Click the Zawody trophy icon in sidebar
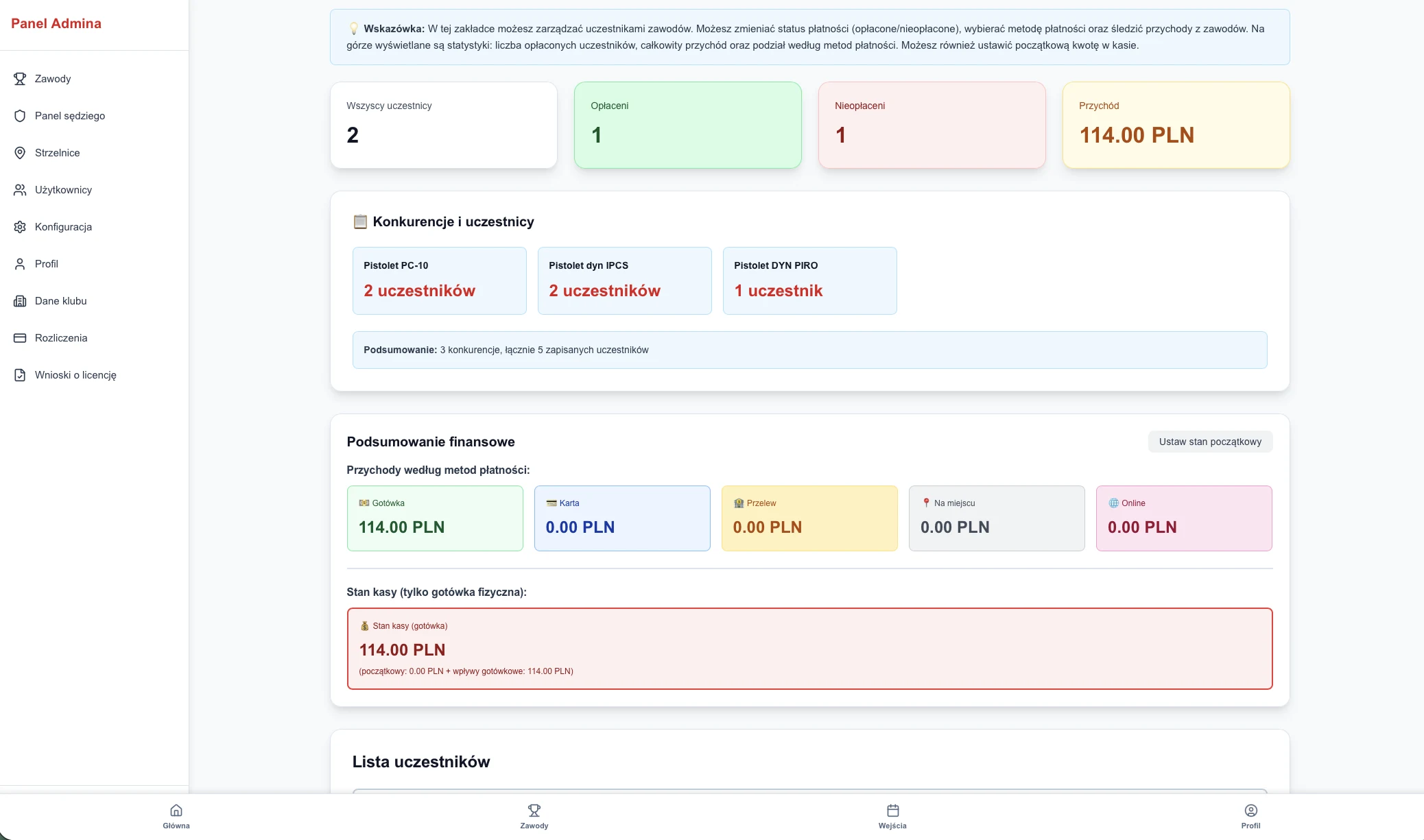 tap(20, 79)
